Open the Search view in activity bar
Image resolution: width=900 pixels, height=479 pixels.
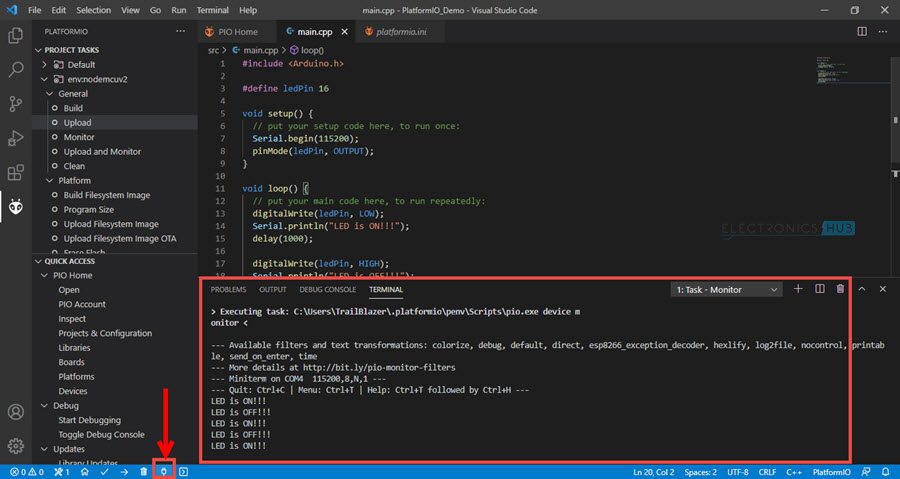15,69
